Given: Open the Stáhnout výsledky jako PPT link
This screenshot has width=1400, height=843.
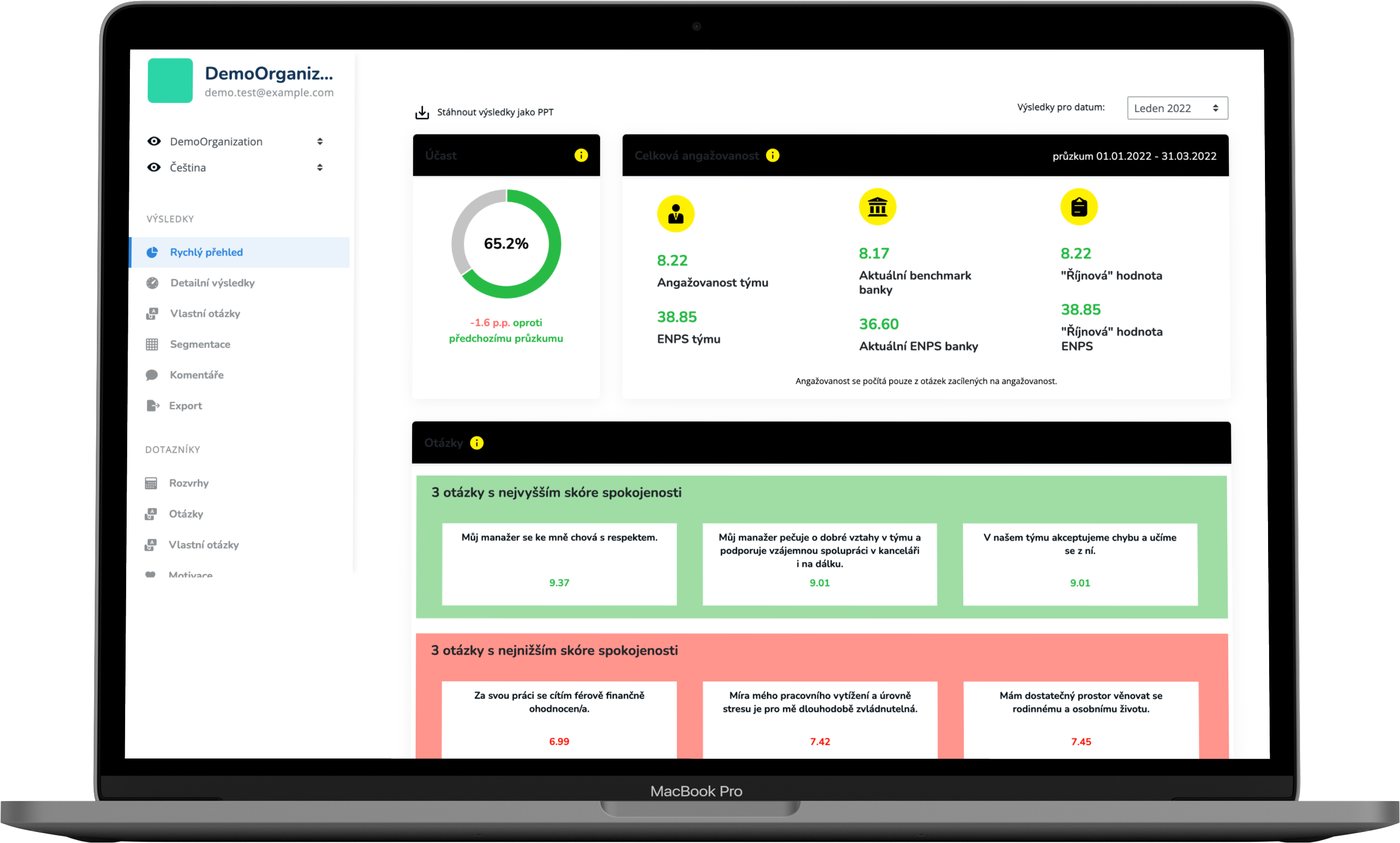Looking at the screenshot, I should 495,113.
